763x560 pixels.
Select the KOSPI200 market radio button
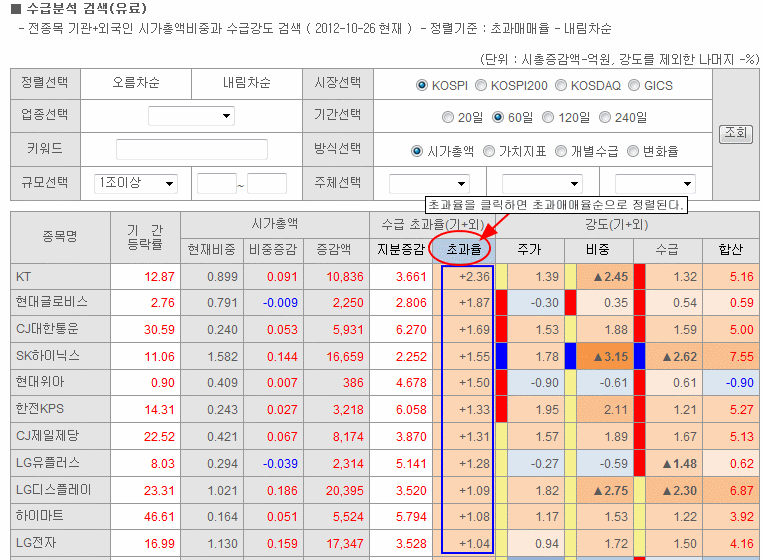point(481,86)
